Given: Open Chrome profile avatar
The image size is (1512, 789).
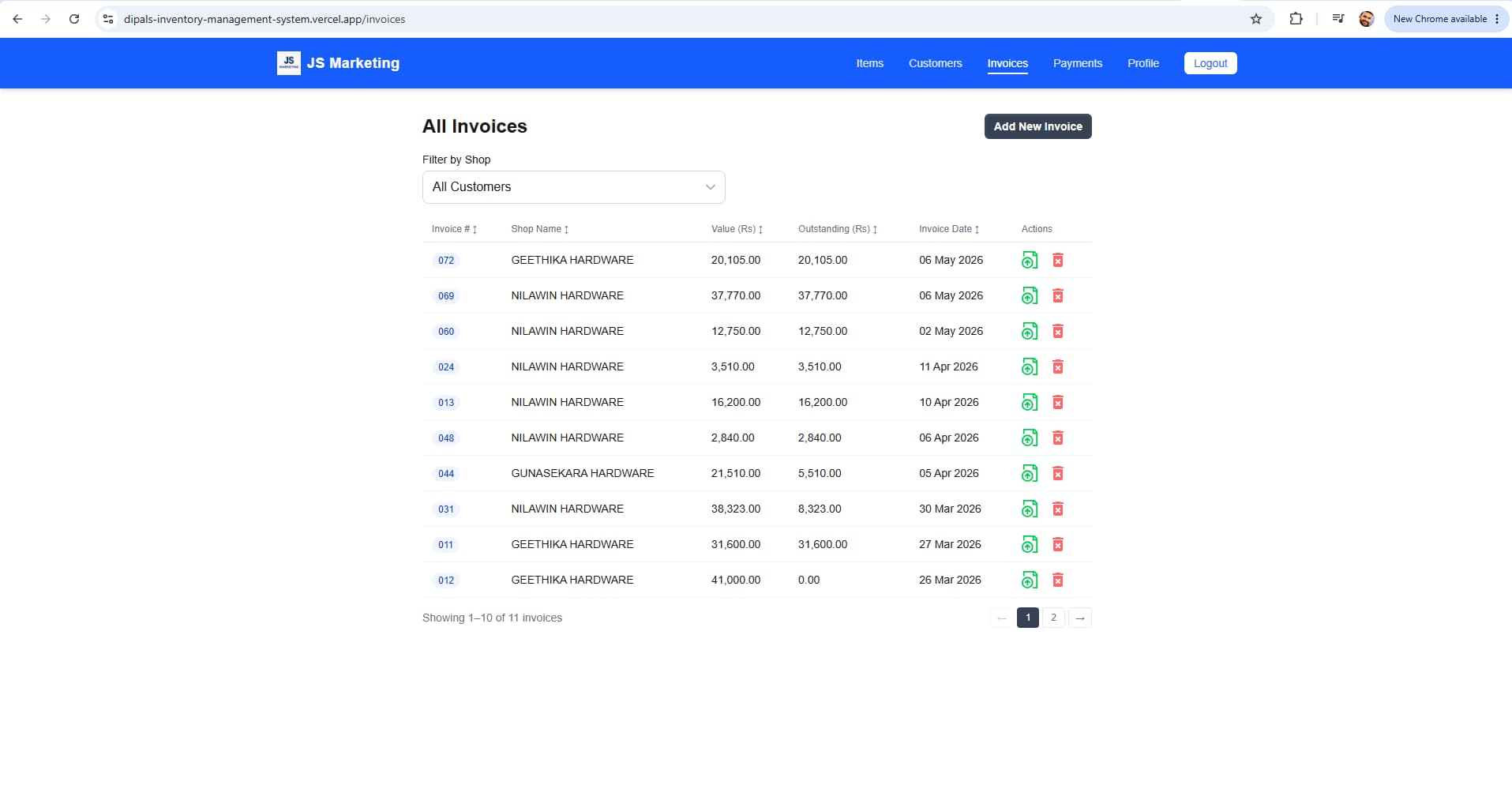Looking at the screenshot, I should 1367,19.
